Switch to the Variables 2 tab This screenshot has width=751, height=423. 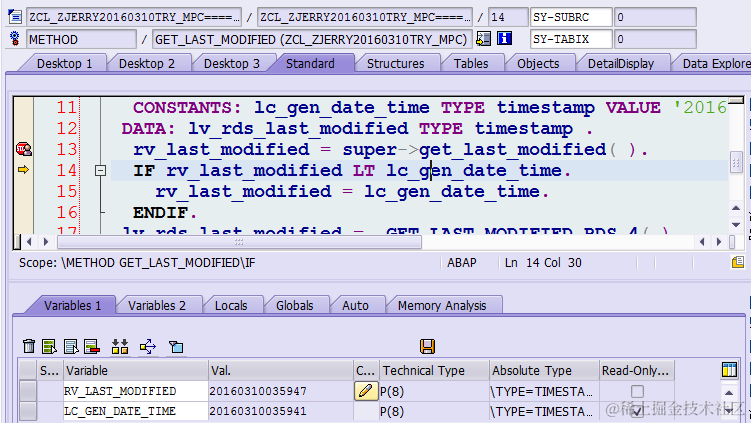(x=157, y=306)
